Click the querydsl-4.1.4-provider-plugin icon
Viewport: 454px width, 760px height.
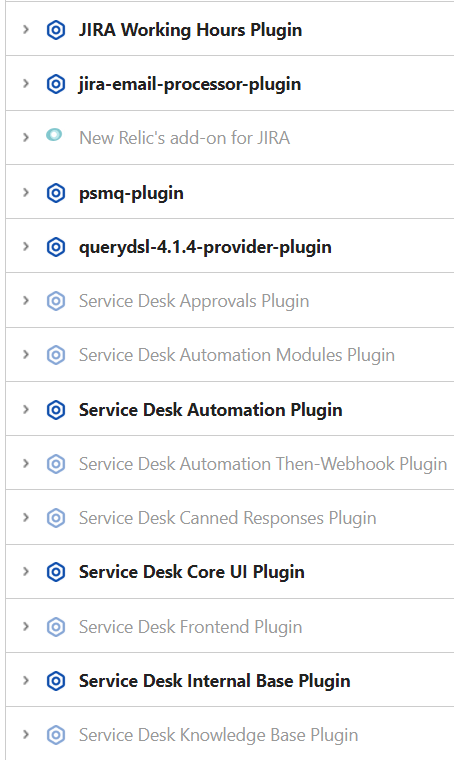point(56,247)
